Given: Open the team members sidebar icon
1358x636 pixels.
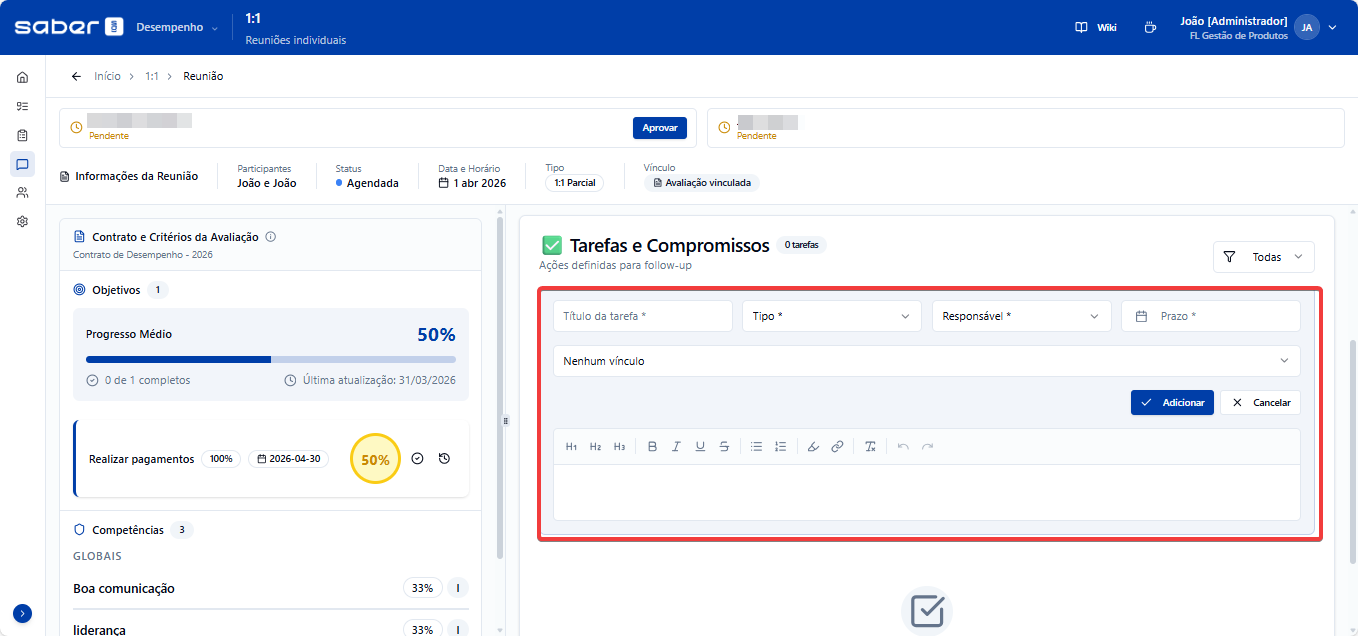Looking at the screenshot, I should pos(22,192).
